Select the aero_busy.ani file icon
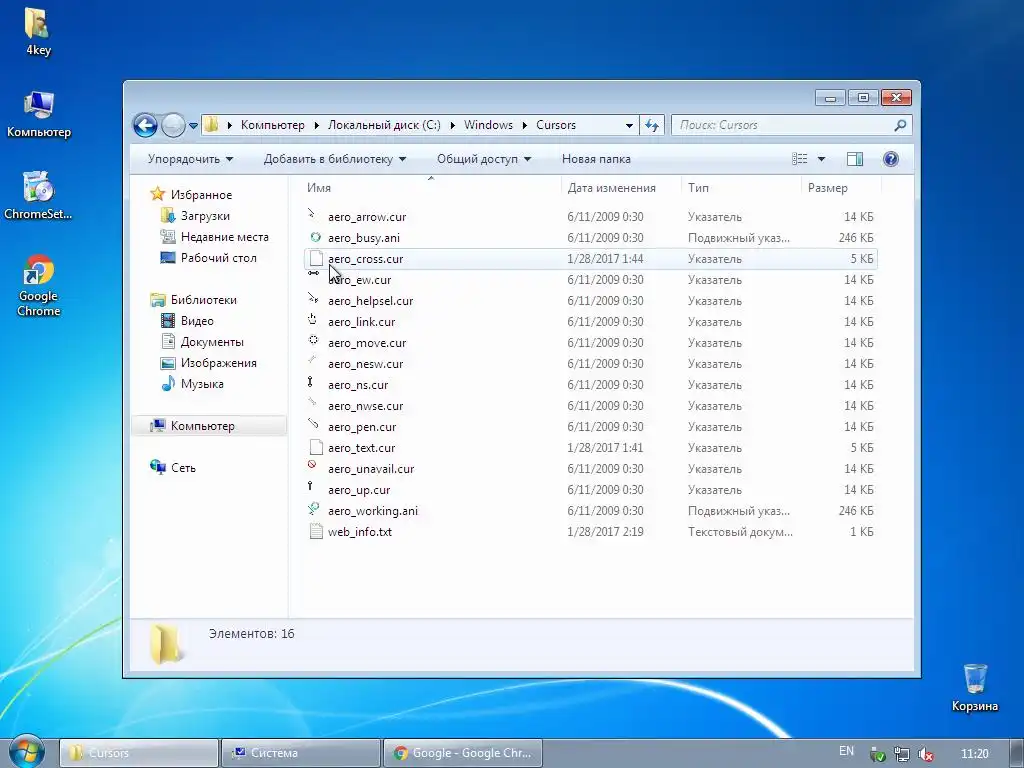 click(315, 237)
